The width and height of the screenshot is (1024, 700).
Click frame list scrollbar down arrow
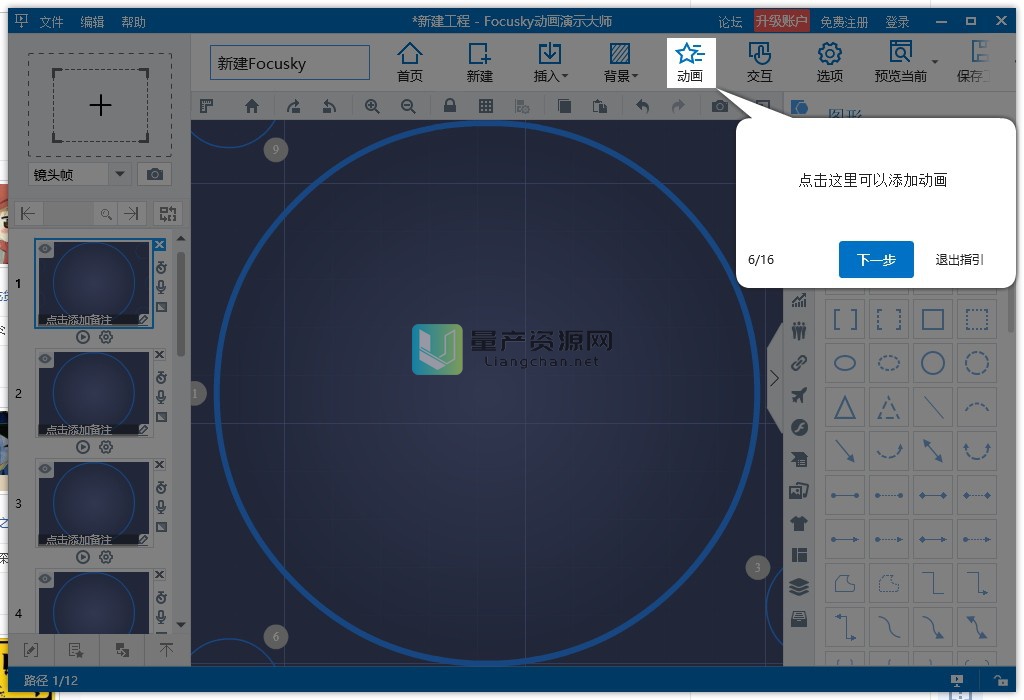(x=181, y=625)
